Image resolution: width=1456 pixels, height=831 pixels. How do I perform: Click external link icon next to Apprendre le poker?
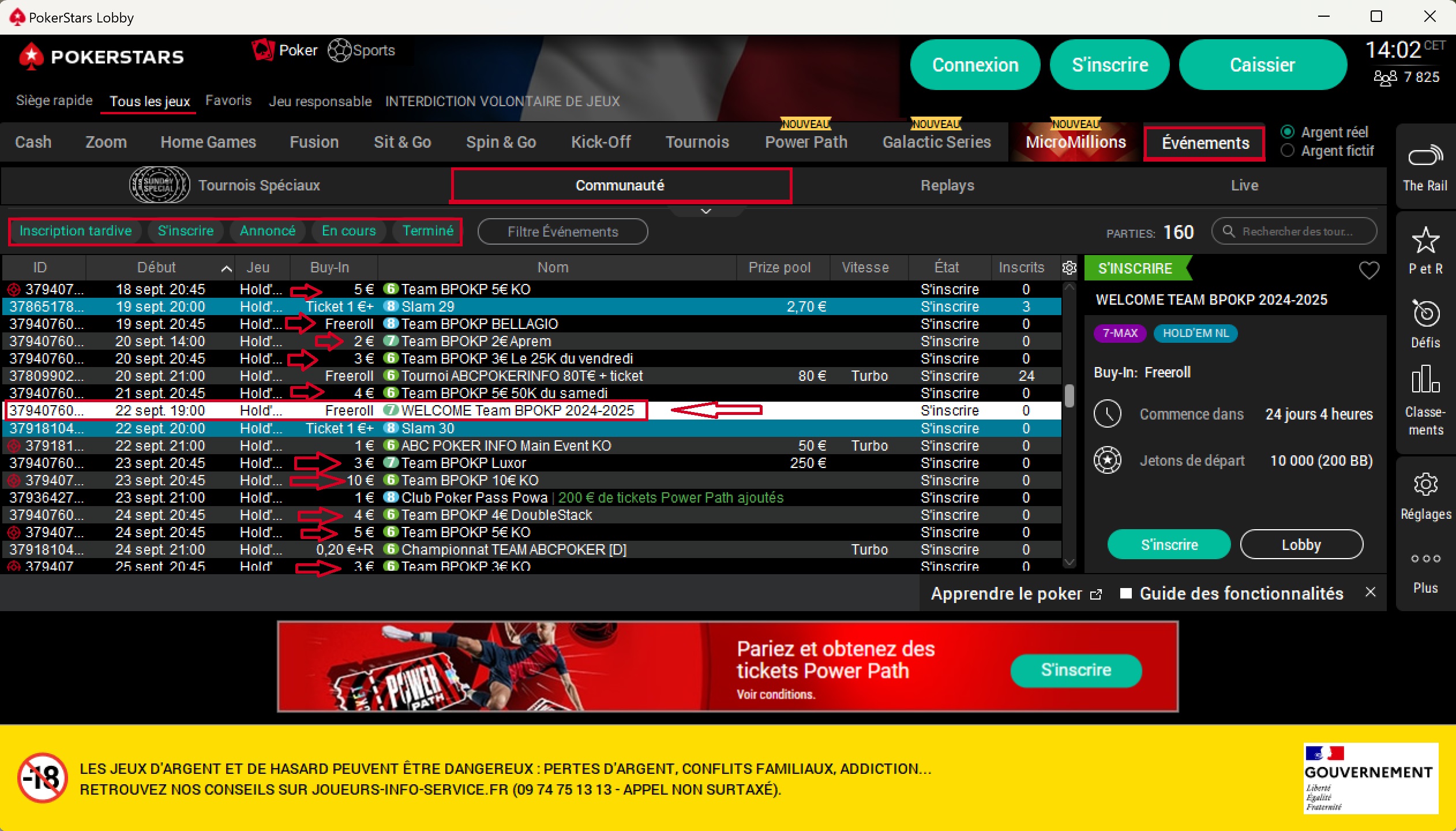(1096, 594)
